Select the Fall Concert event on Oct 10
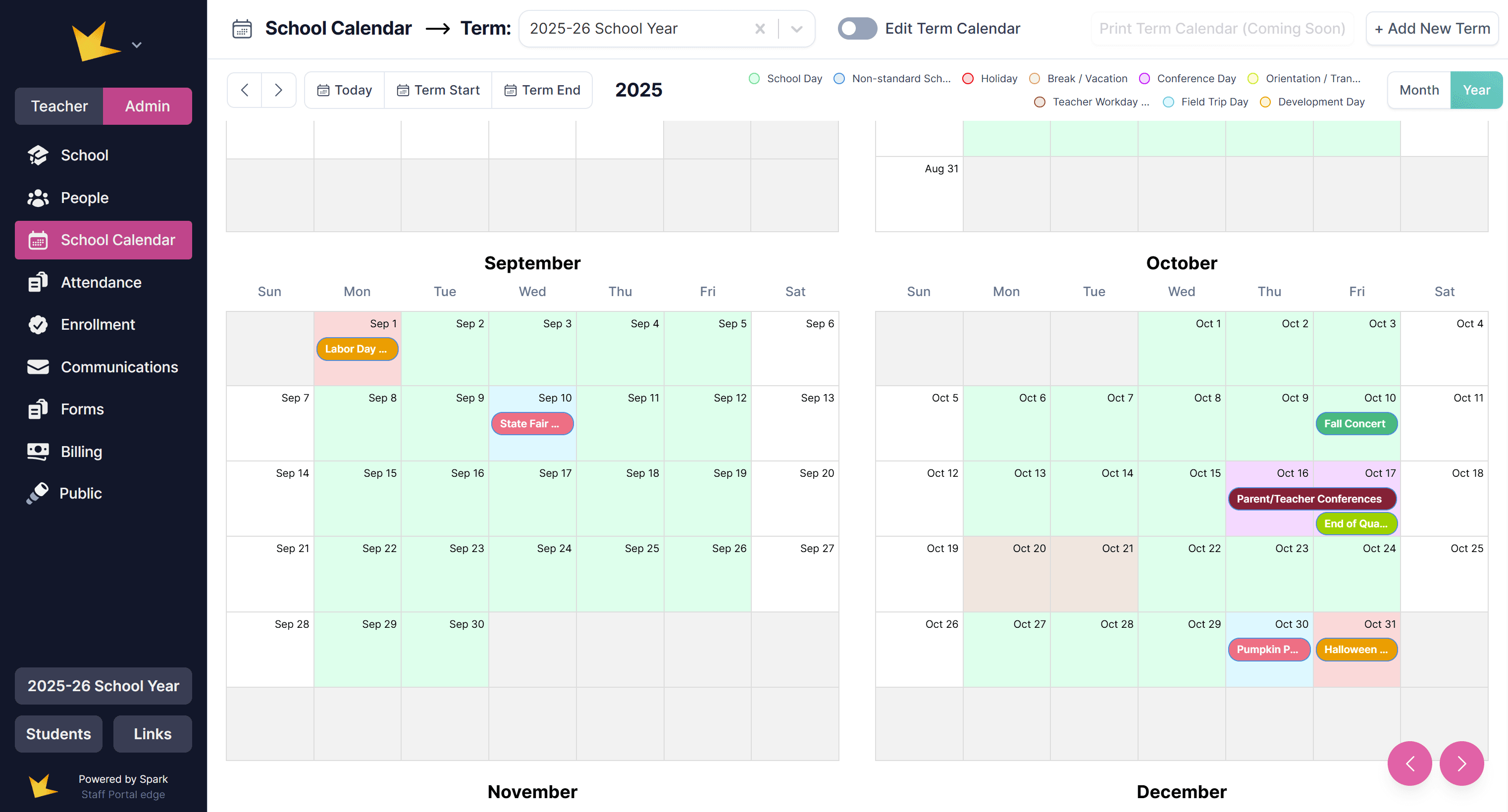Image resolution: width=1508 pixels, height=812 pixels. [x=1356, y=423]
